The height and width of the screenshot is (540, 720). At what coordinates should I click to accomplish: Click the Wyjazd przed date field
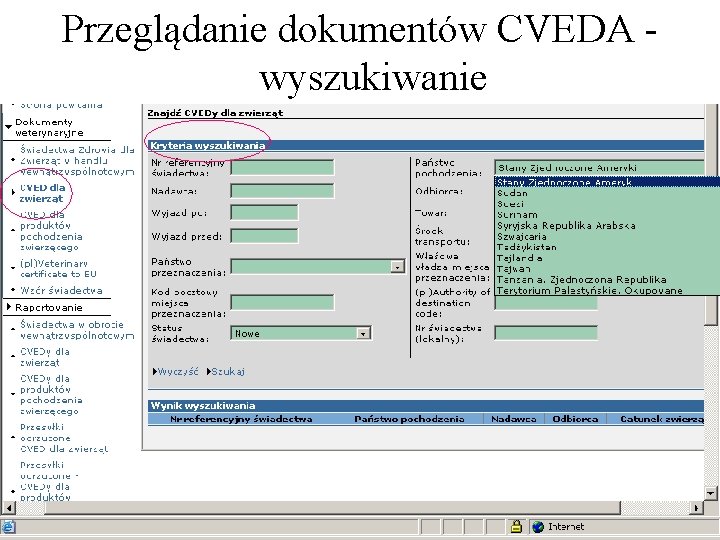(x=264, y=236)
